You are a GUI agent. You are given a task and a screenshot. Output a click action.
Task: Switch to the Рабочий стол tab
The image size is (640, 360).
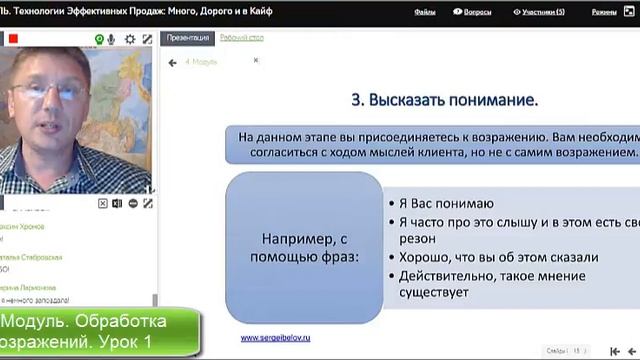(x=242, y=38)
